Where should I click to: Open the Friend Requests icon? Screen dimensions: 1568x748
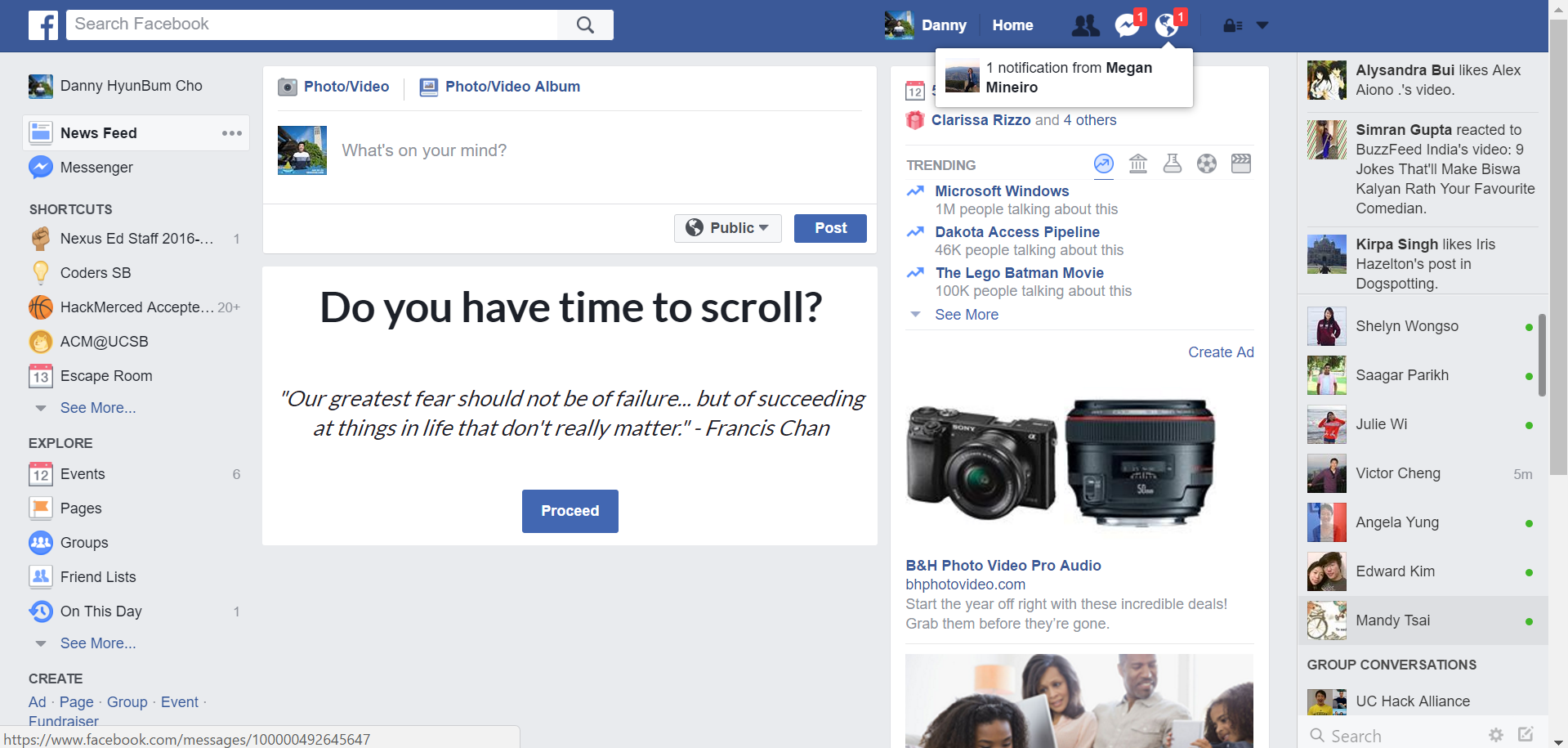pos(1085,25)
